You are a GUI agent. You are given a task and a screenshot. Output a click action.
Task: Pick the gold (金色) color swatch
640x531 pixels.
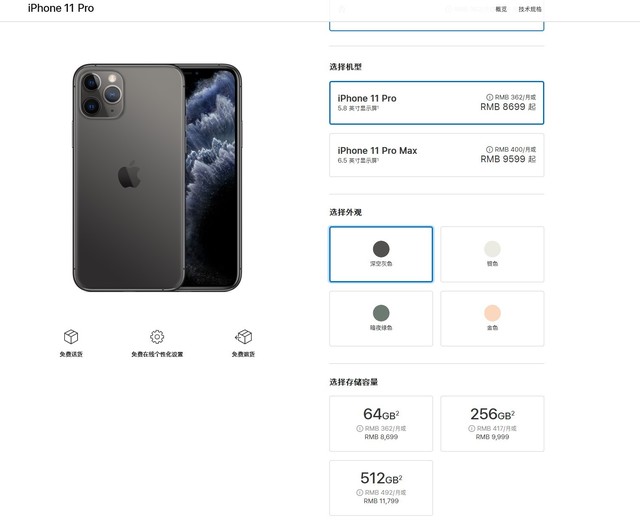pos(492,318)
